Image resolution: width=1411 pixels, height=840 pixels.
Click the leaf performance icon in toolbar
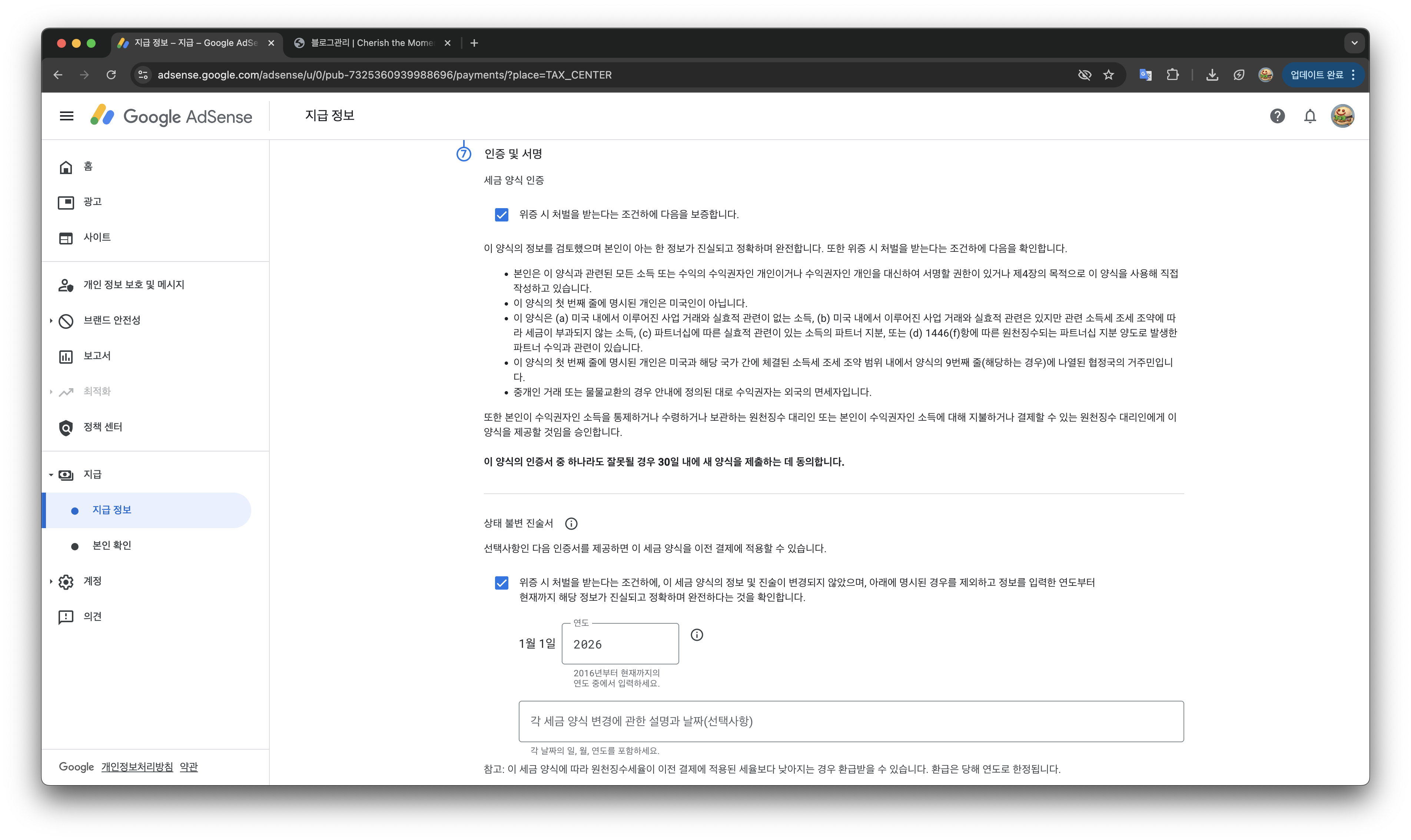click(1239, 75)
